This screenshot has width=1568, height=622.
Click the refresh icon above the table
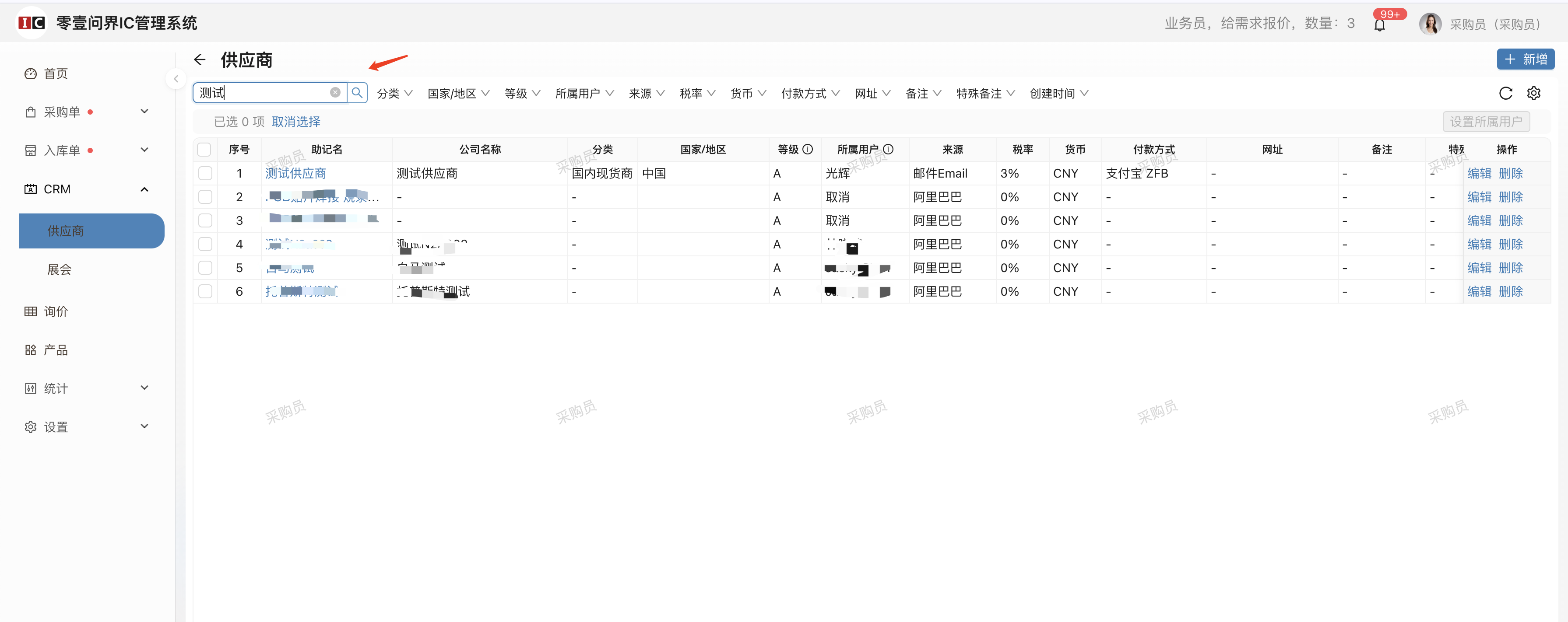tap(1505, 93)
